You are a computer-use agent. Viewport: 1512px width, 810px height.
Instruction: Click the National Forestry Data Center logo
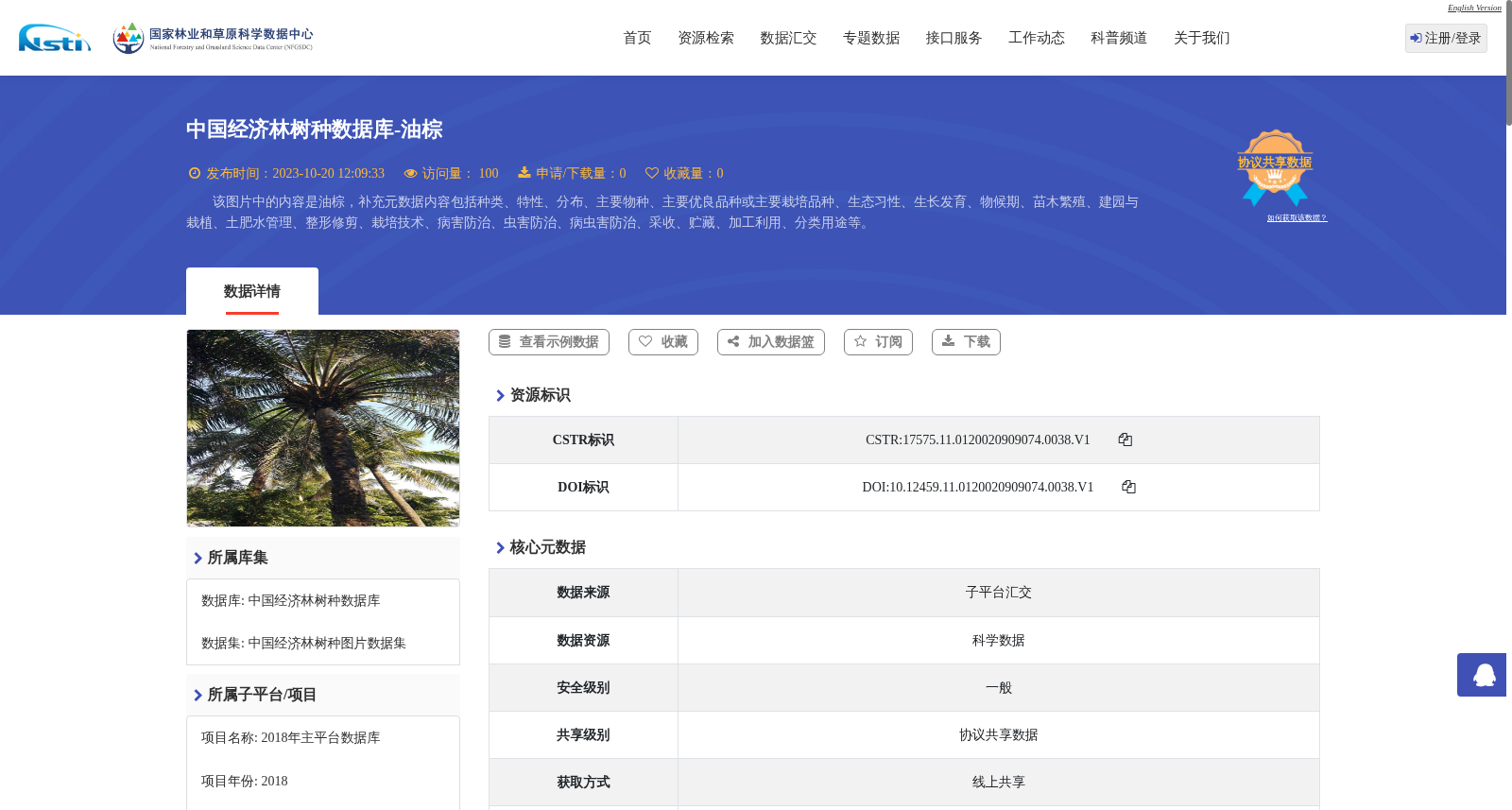click(213, 38)
